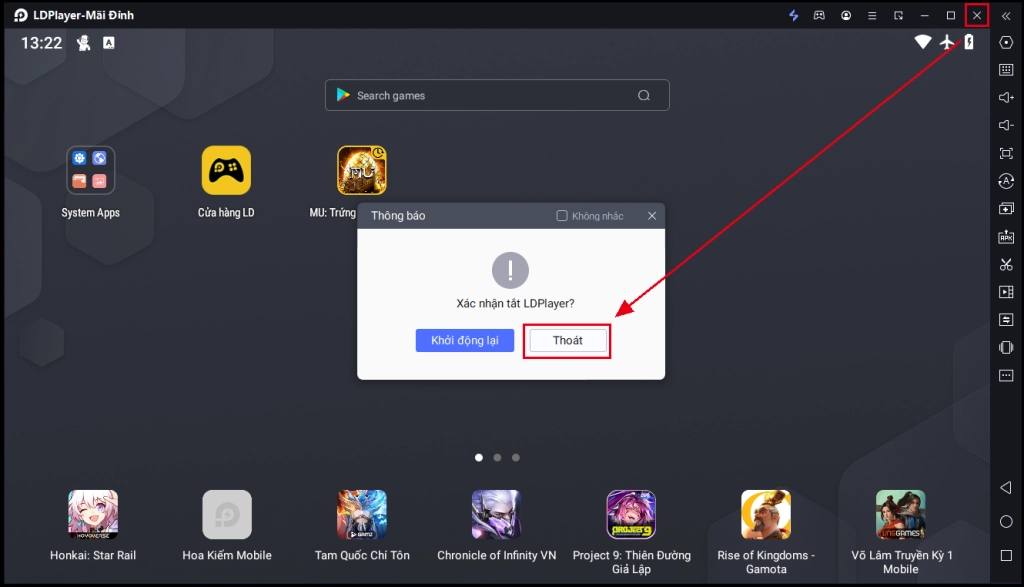Go to the second home page dot
The width and height of the screenshot is (1024, 587).
click(x=497, y=458)
